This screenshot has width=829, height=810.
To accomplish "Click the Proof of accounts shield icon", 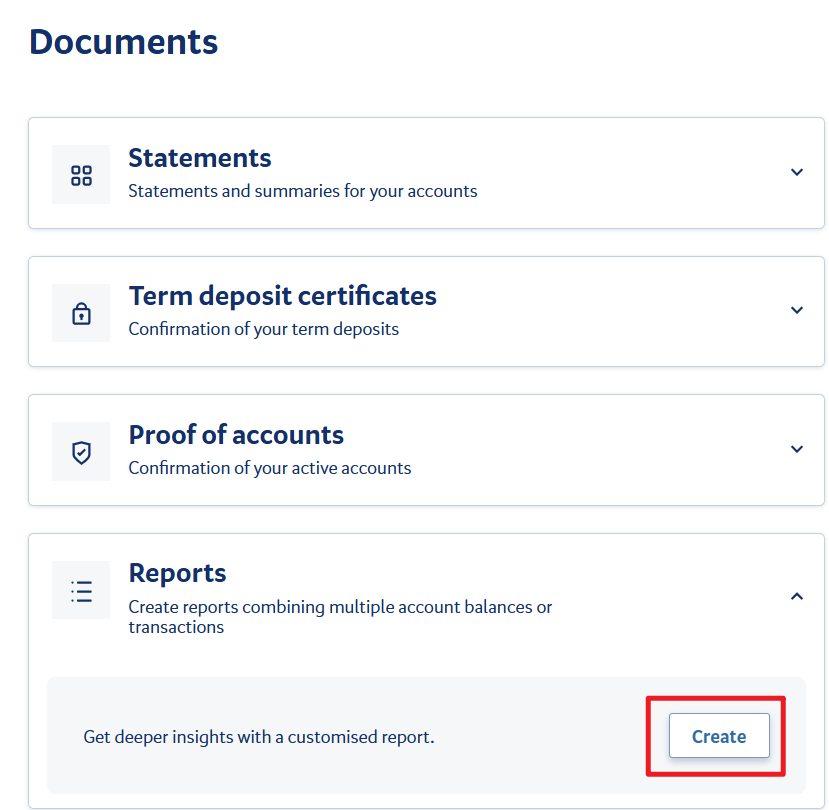I will 81,452.
